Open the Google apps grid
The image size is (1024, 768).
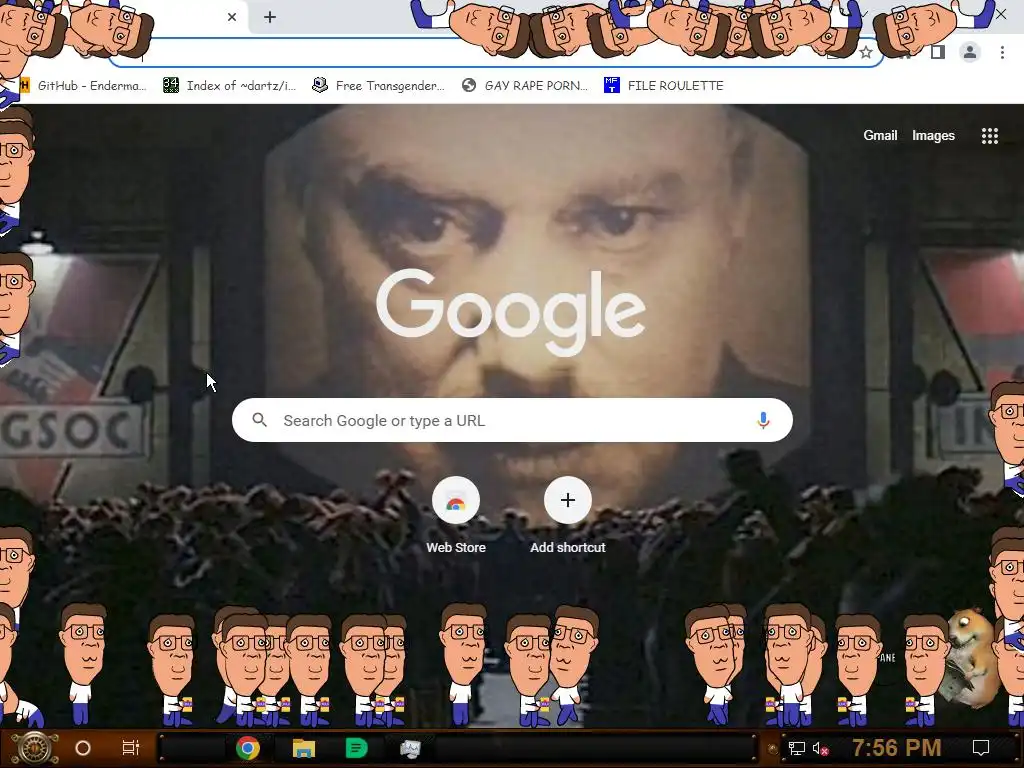(989, 136)
